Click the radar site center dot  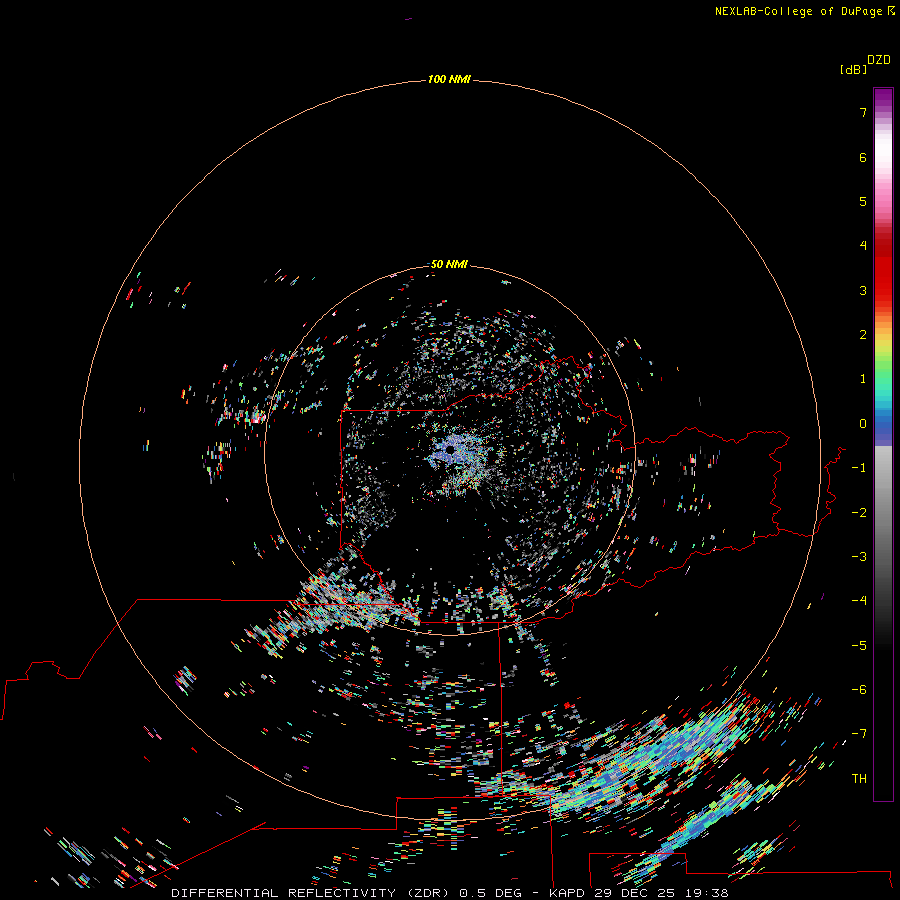[451, 449]
